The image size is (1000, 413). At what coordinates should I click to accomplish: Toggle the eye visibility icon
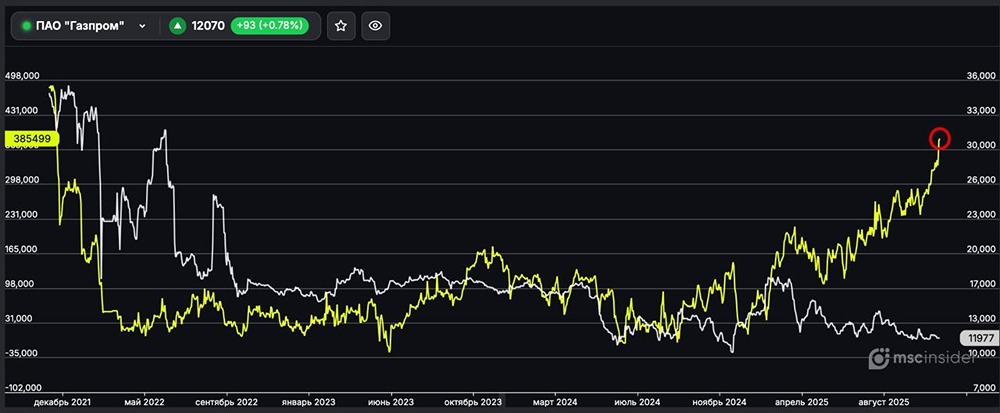click(375, 26)
